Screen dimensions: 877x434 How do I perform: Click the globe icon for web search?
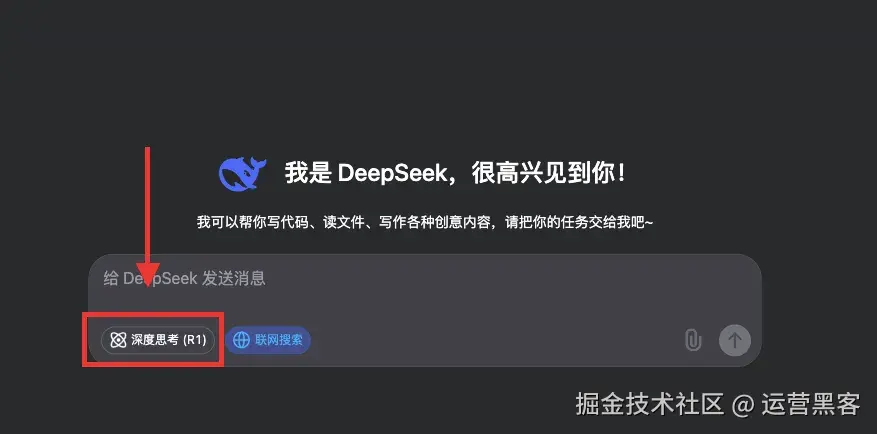tap(241, 339)
